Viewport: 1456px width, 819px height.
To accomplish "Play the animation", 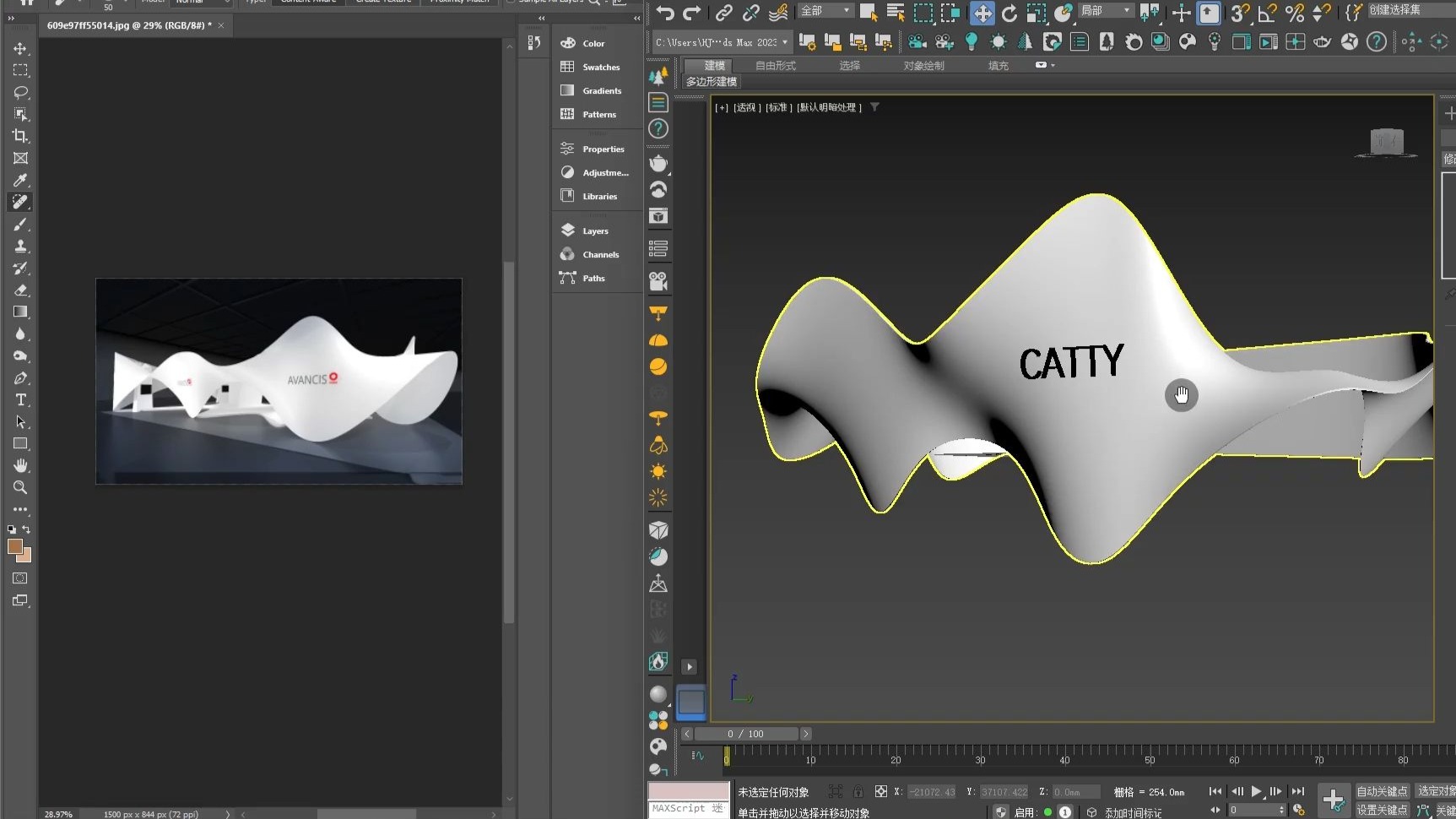I will pos(1256,791).
